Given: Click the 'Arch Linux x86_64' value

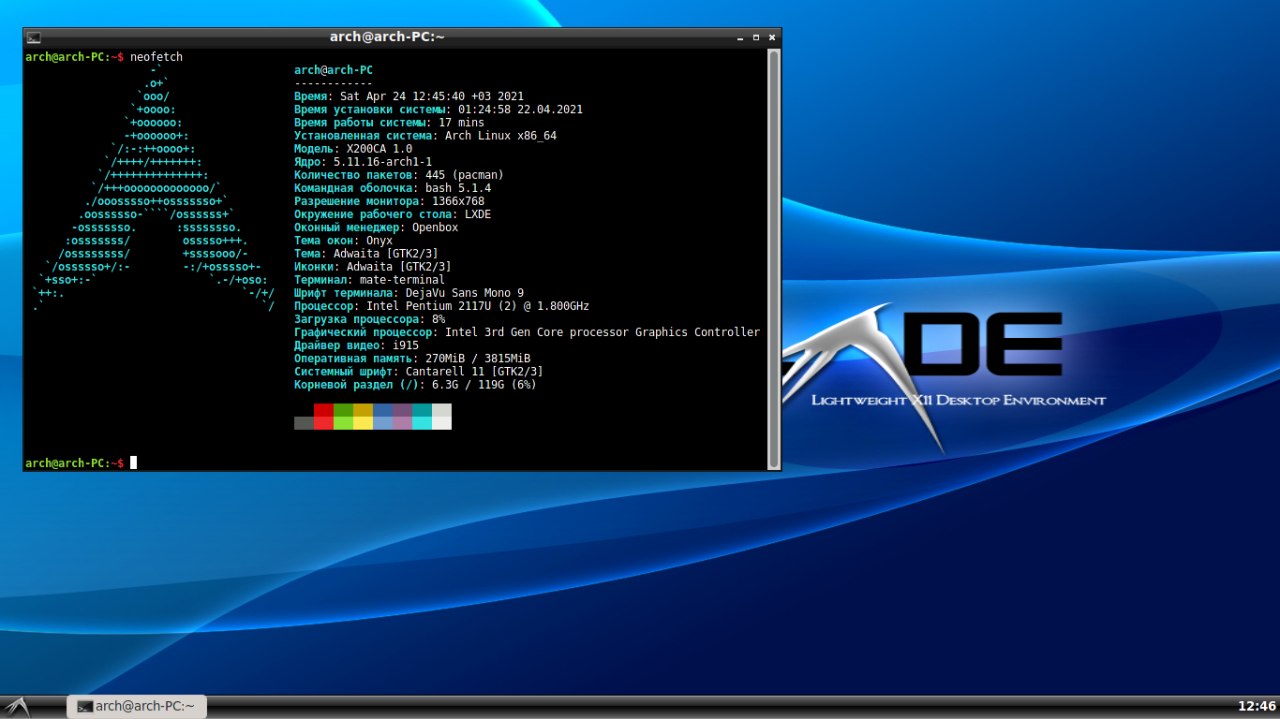Looking at the screenshot, I should point(501,135).
